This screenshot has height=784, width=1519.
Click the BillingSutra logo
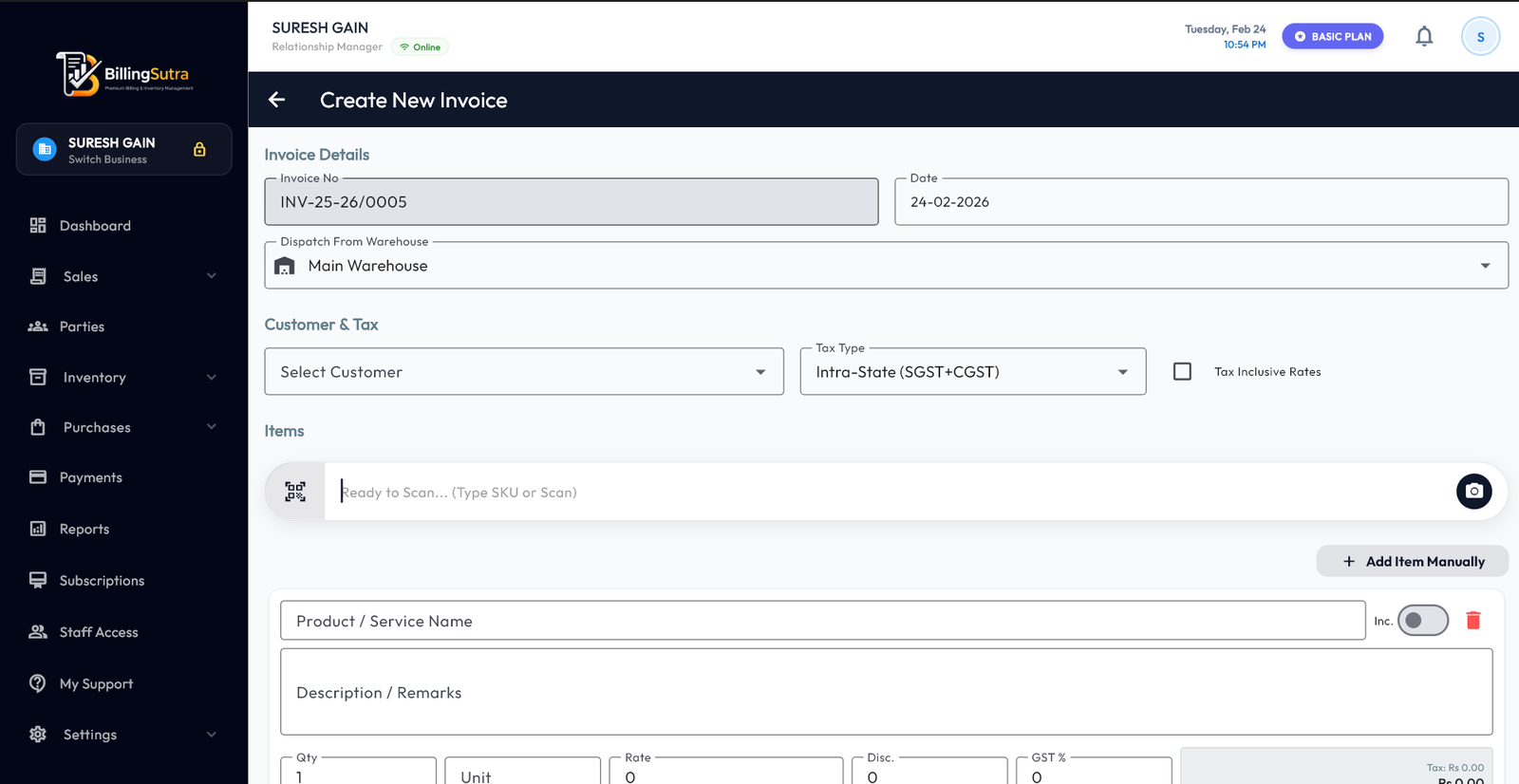[x=124, y=74]
